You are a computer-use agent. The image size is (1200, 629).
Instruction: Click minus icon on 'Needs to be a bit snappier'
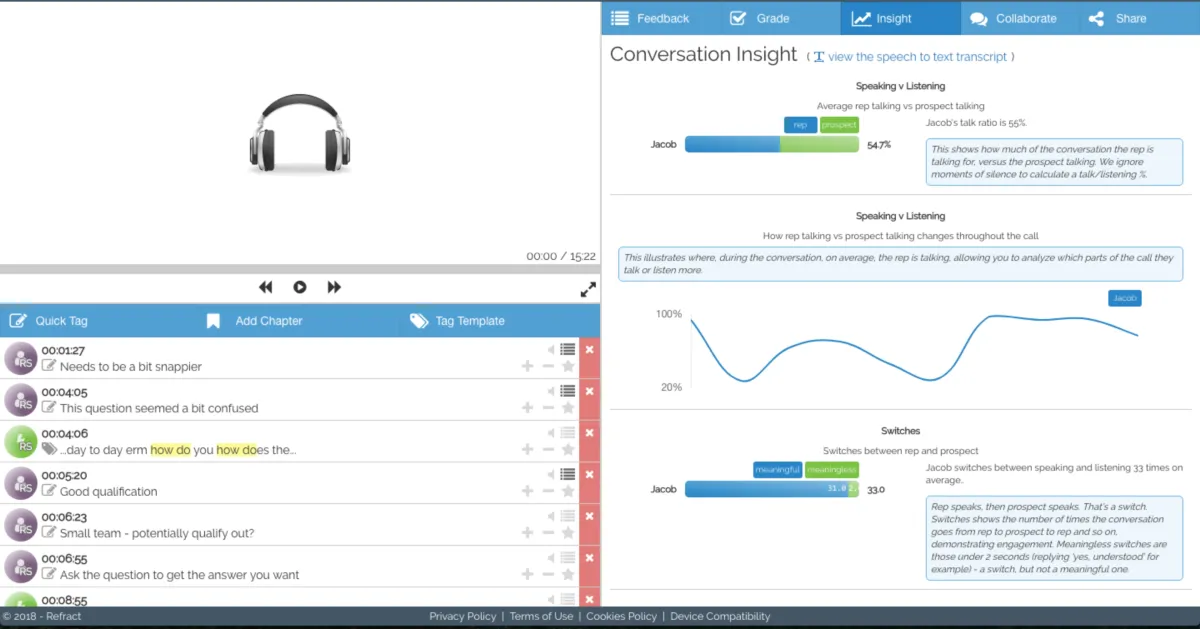coord(548,366)
